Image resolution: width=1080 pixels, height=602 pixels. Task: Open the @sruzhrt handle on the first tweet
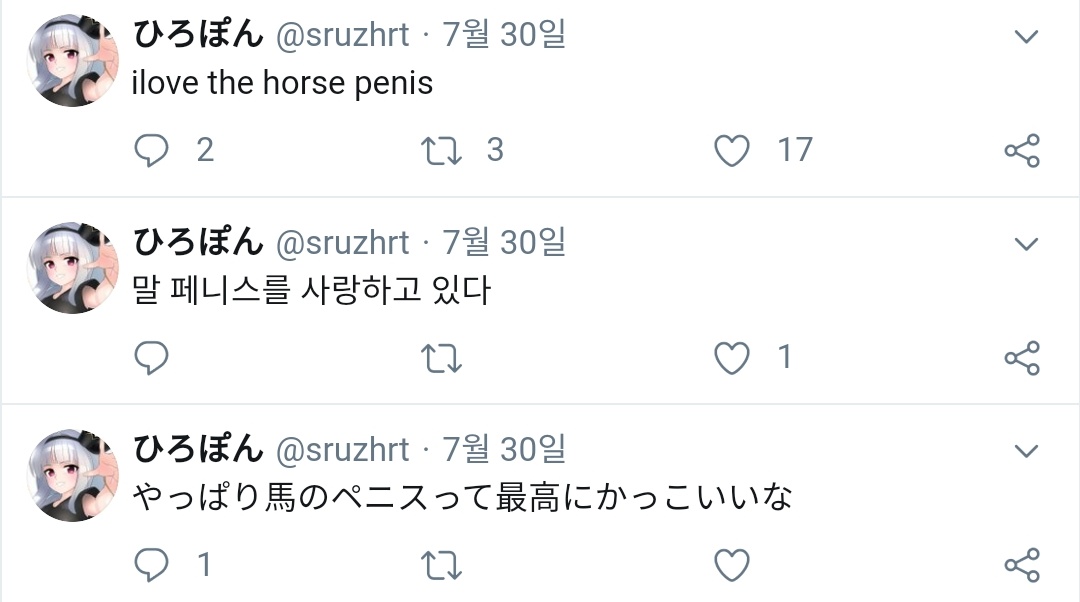342,35
